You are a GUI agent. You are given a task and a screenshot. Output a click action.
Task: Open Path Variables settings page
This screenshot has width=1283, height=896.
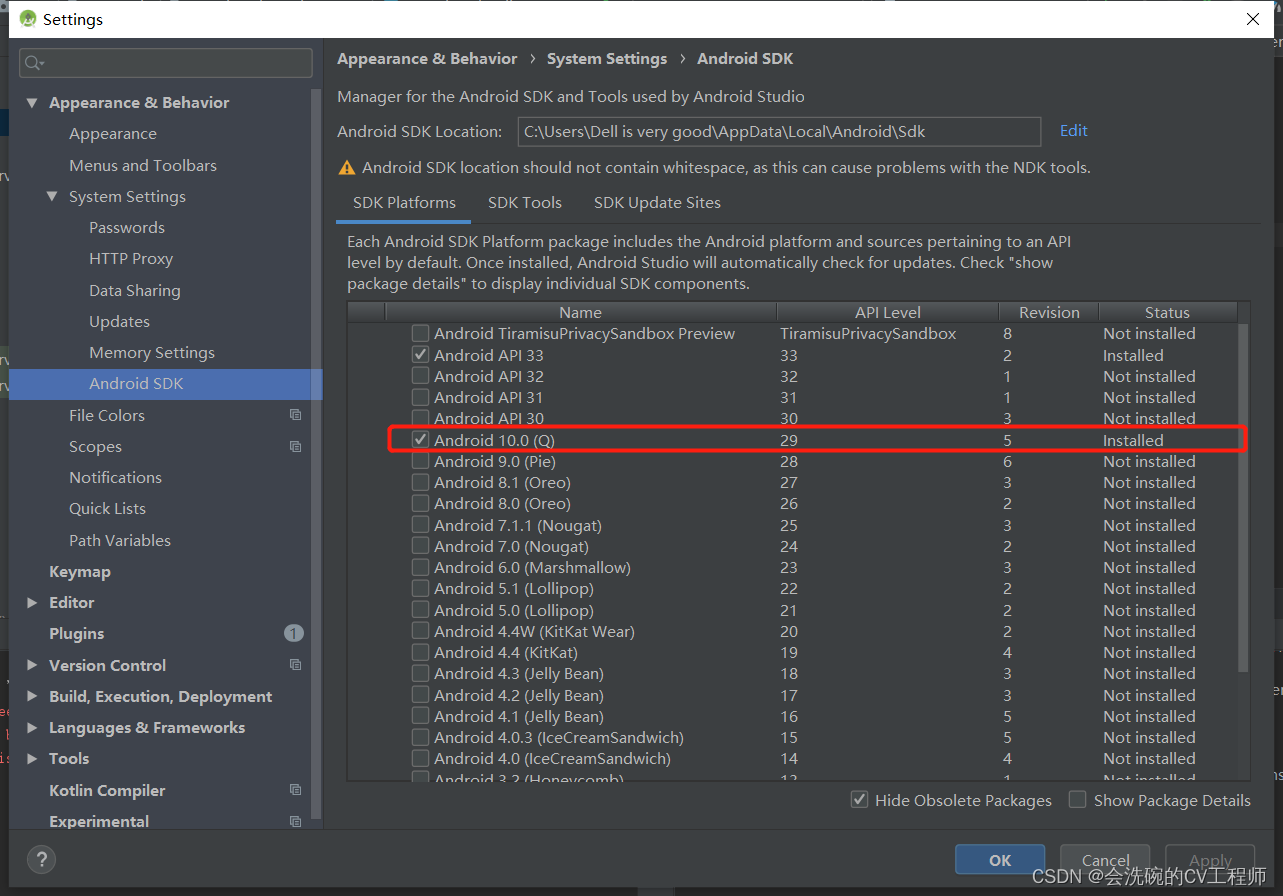pyautogui.click(x=120, y=540)
